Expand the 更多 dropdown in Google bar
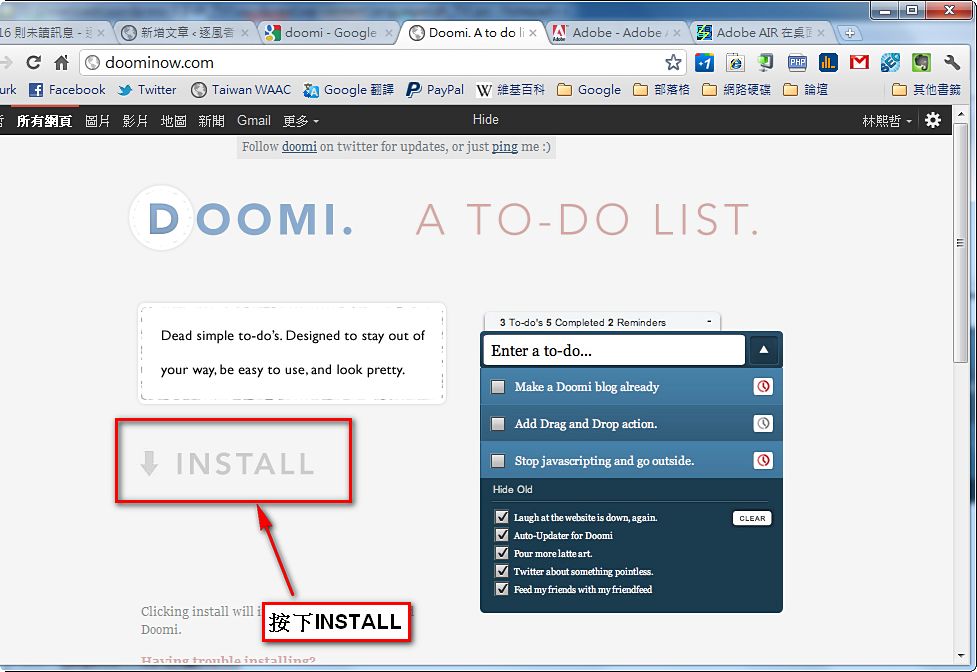The image size is (977, 672). 300,121
